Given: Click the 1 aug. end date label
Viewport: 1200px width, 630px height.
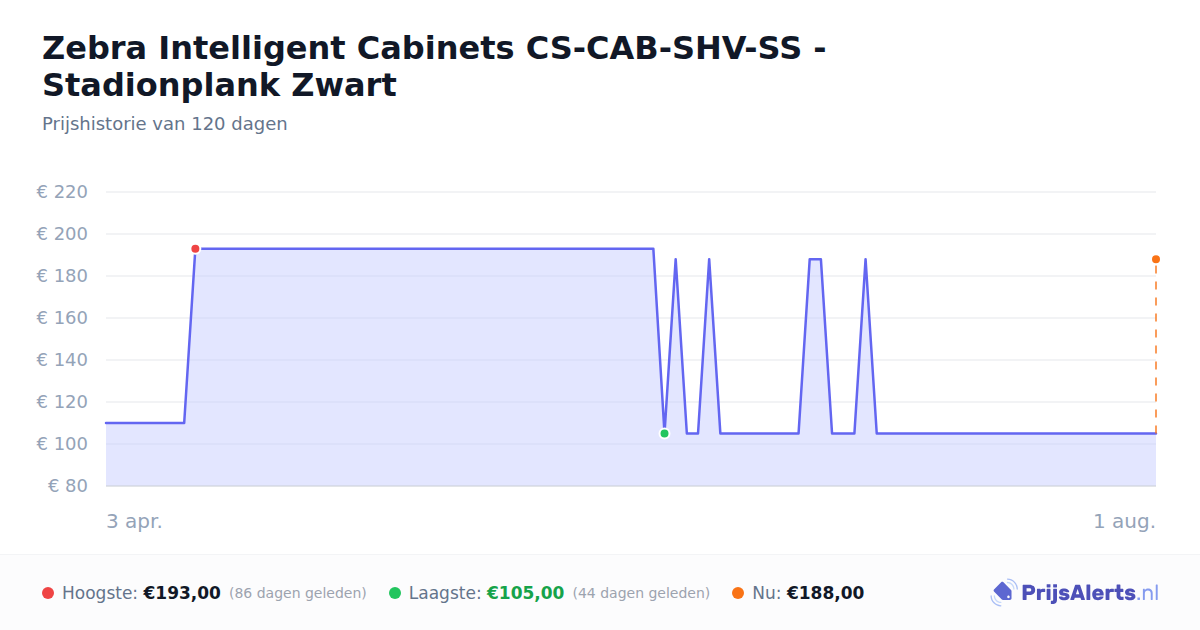Looking at the screenshot, I should (x=1124, y=522).
